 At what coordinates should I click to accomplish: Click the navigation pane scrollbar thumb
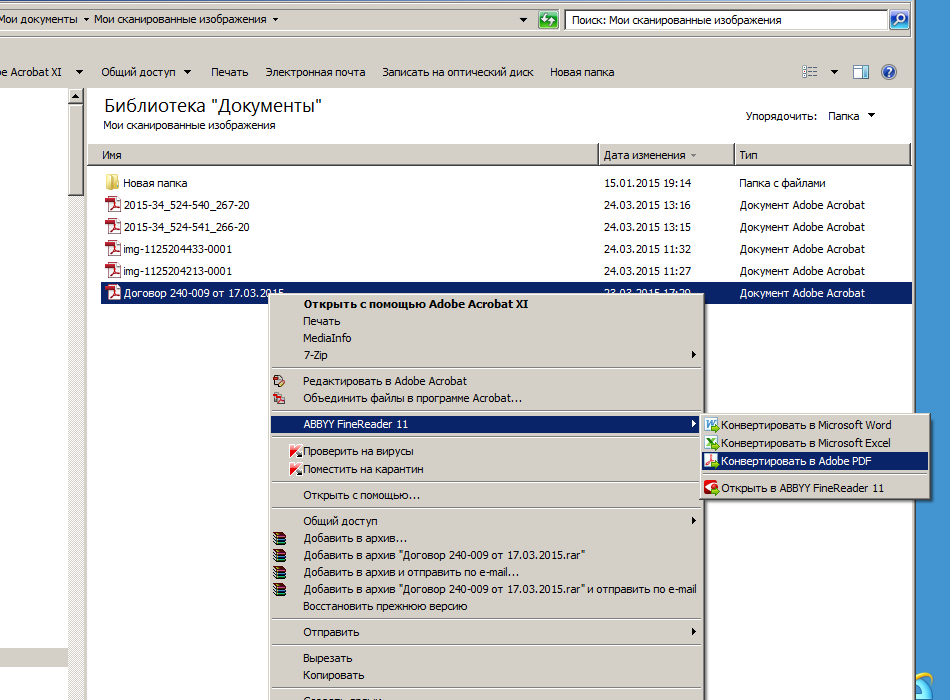75,150
